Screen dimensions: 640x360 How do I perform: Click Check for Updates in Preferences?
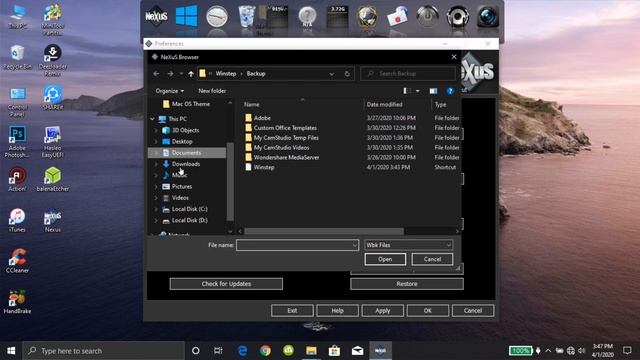pyautogui.click(x=226, y=284)
